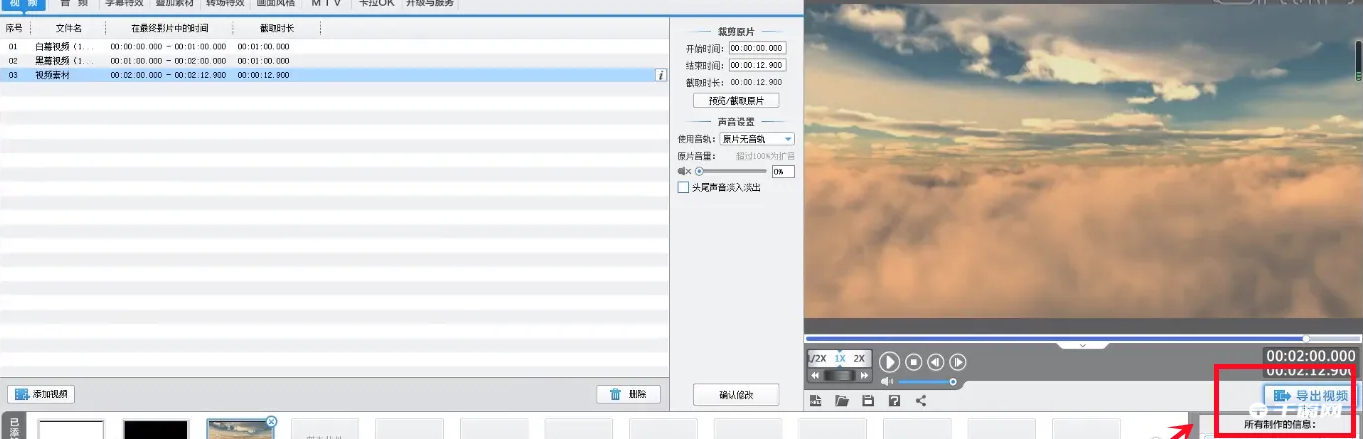This screenshot has height=439, width=1363.
Task: Adjust the preview player volume slider
Action: (x=926, y=382)
